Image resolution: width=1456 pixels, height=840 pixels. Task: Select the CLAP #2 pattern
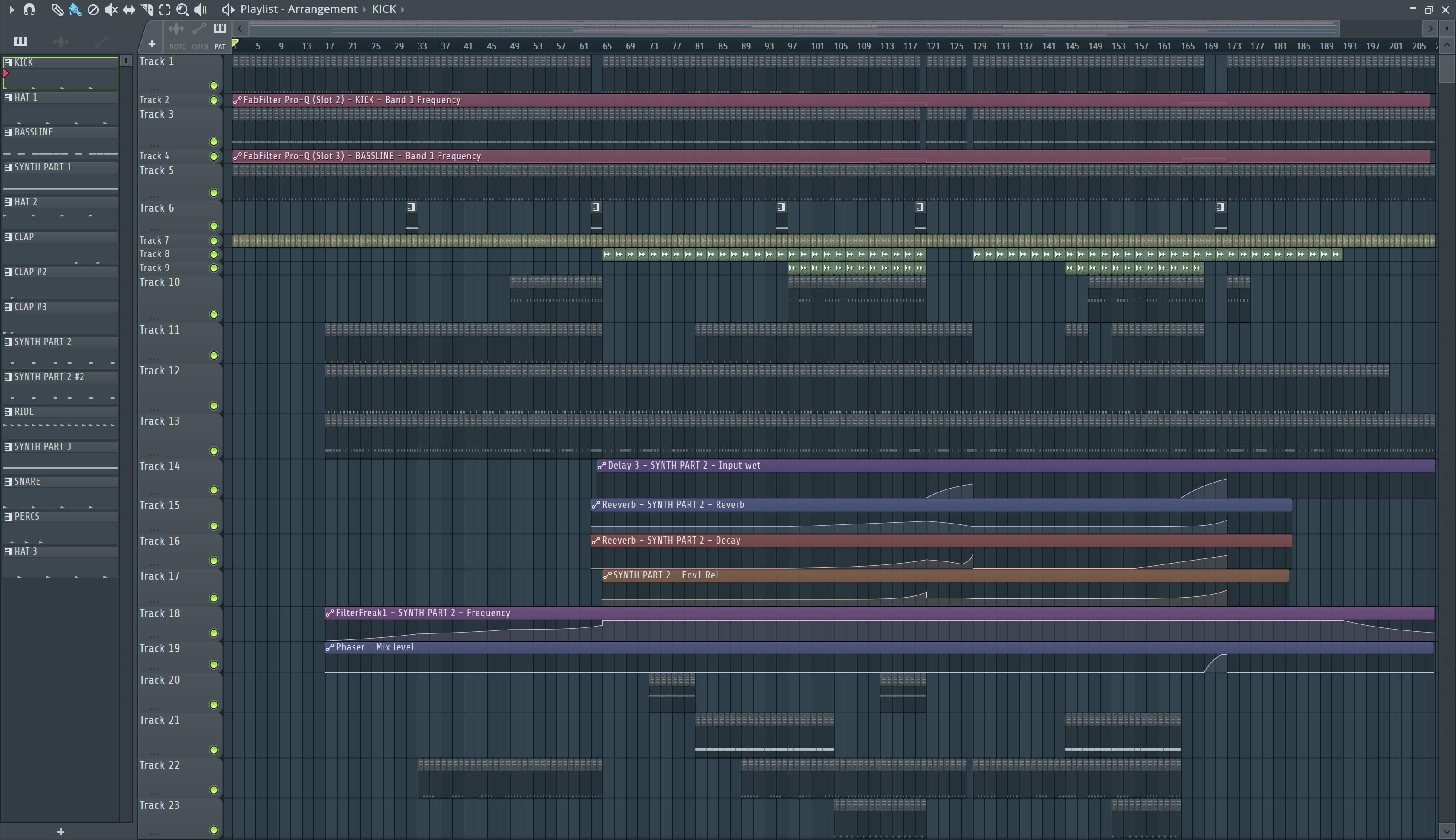pos(60,283)
